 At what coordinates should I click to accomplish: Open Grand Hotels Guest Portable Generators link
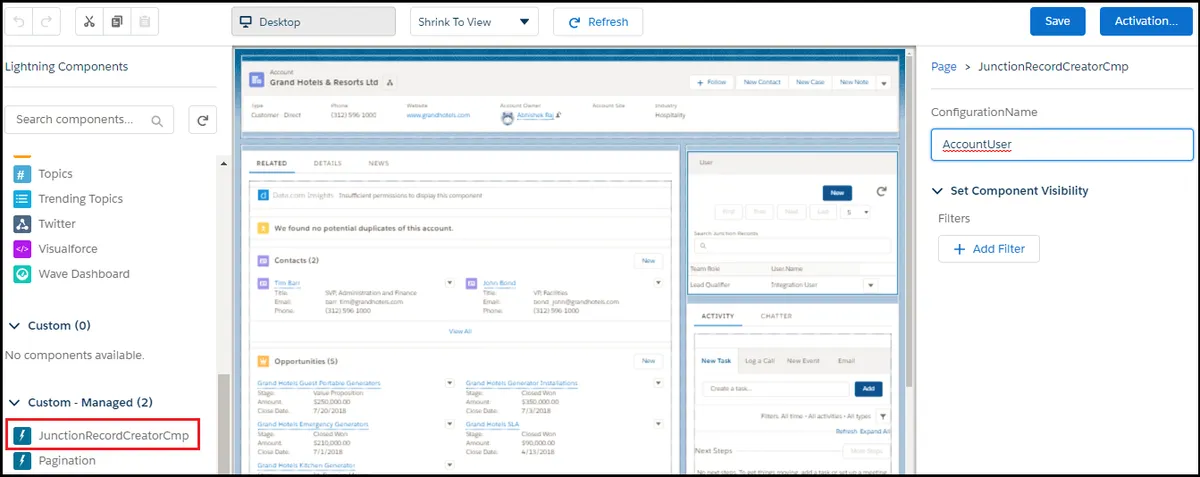[x=319, y=383]
